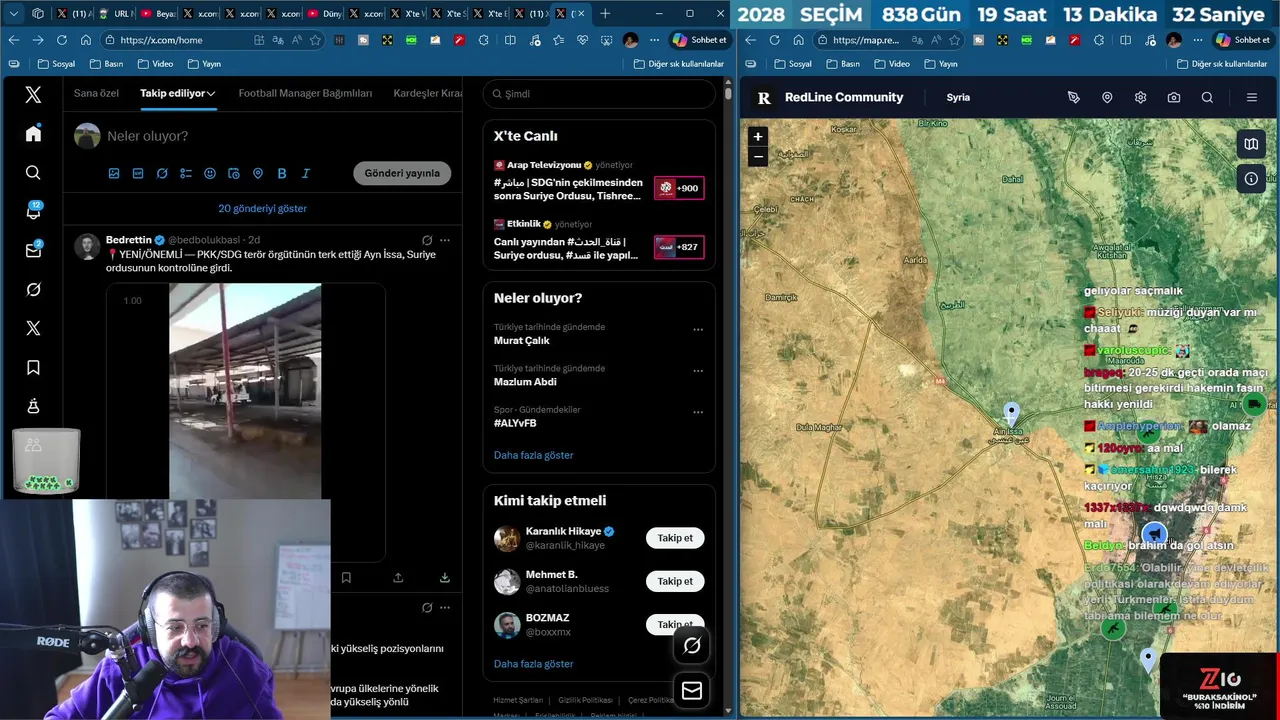1280x720 pixels.
Task: Open Yayın bookmarks folder in right browser
Action: coord(941,64)
